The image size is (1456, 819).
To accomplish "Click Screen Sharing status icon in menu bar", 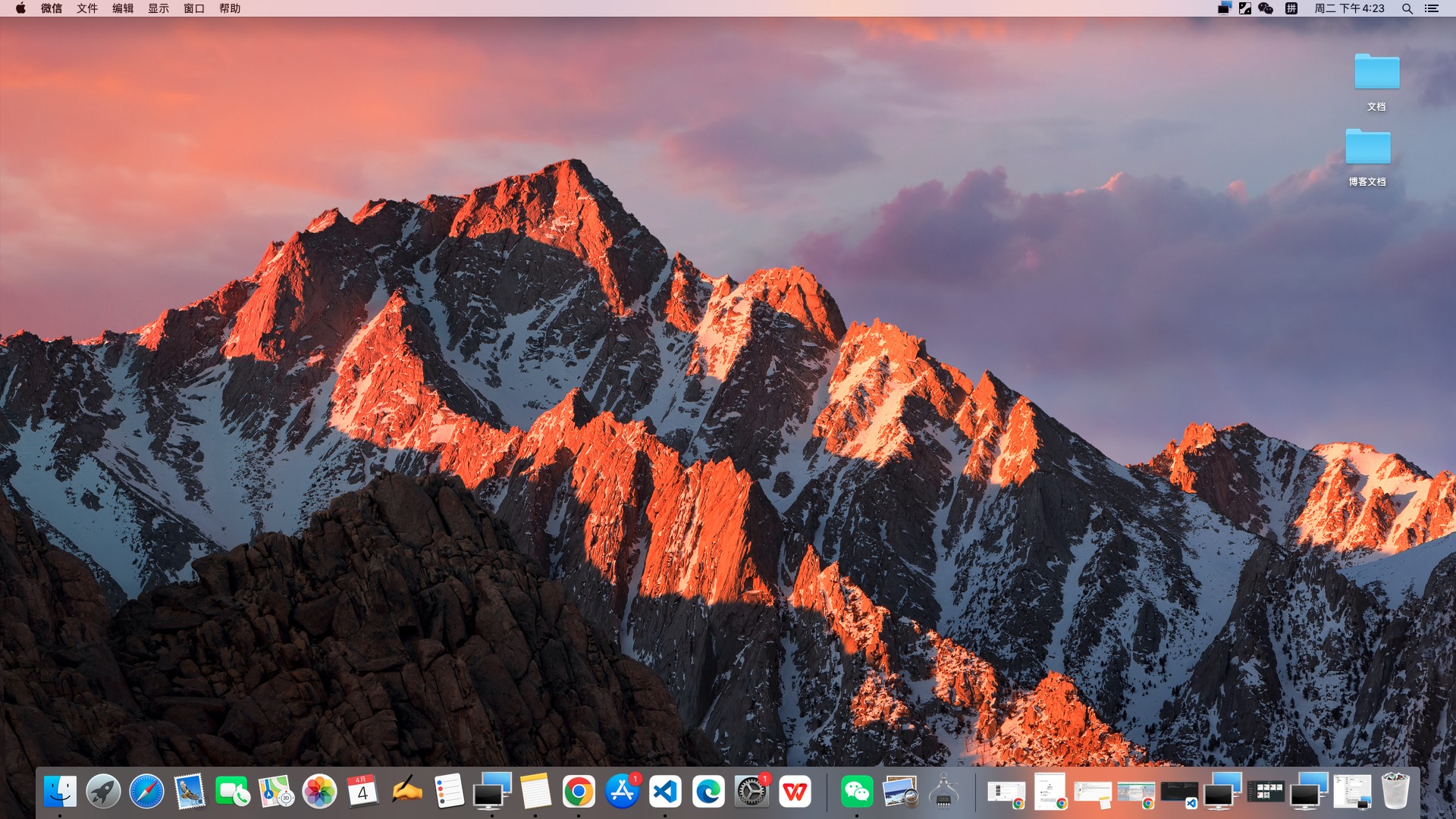I will point(1224,8).
